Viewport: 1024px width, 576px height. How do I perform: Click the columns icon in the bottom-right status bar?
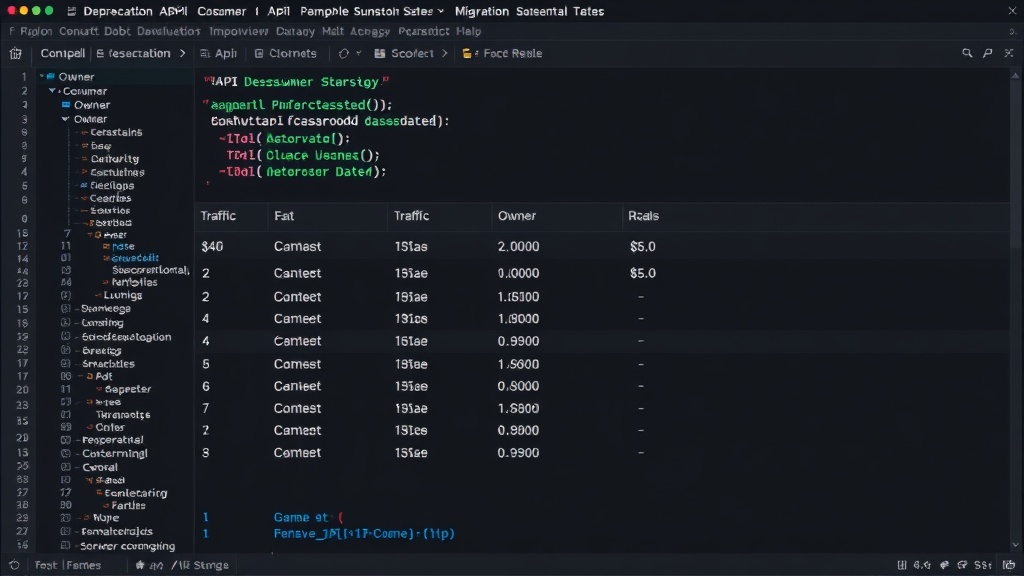tap(902, 565)
